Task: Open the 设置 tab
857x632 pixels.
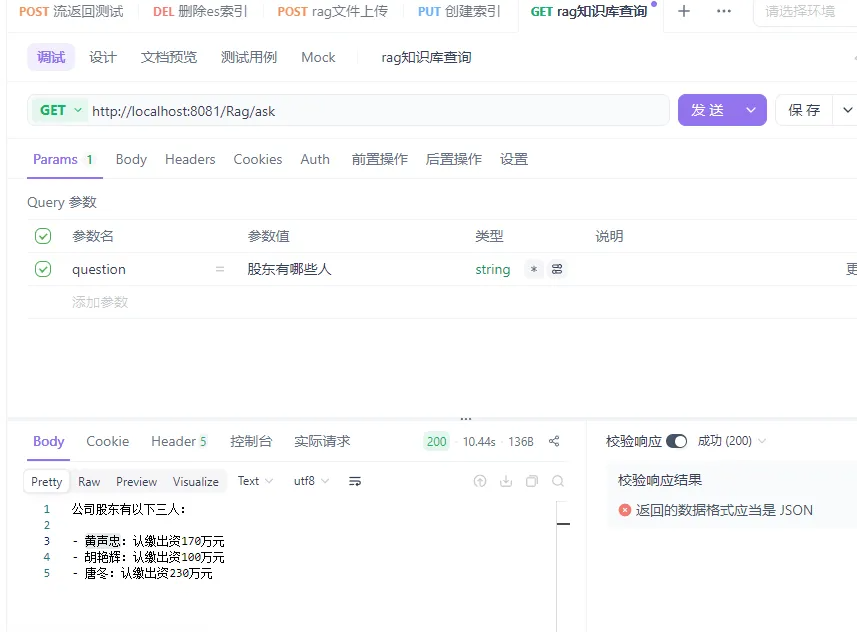Action: 514,159
